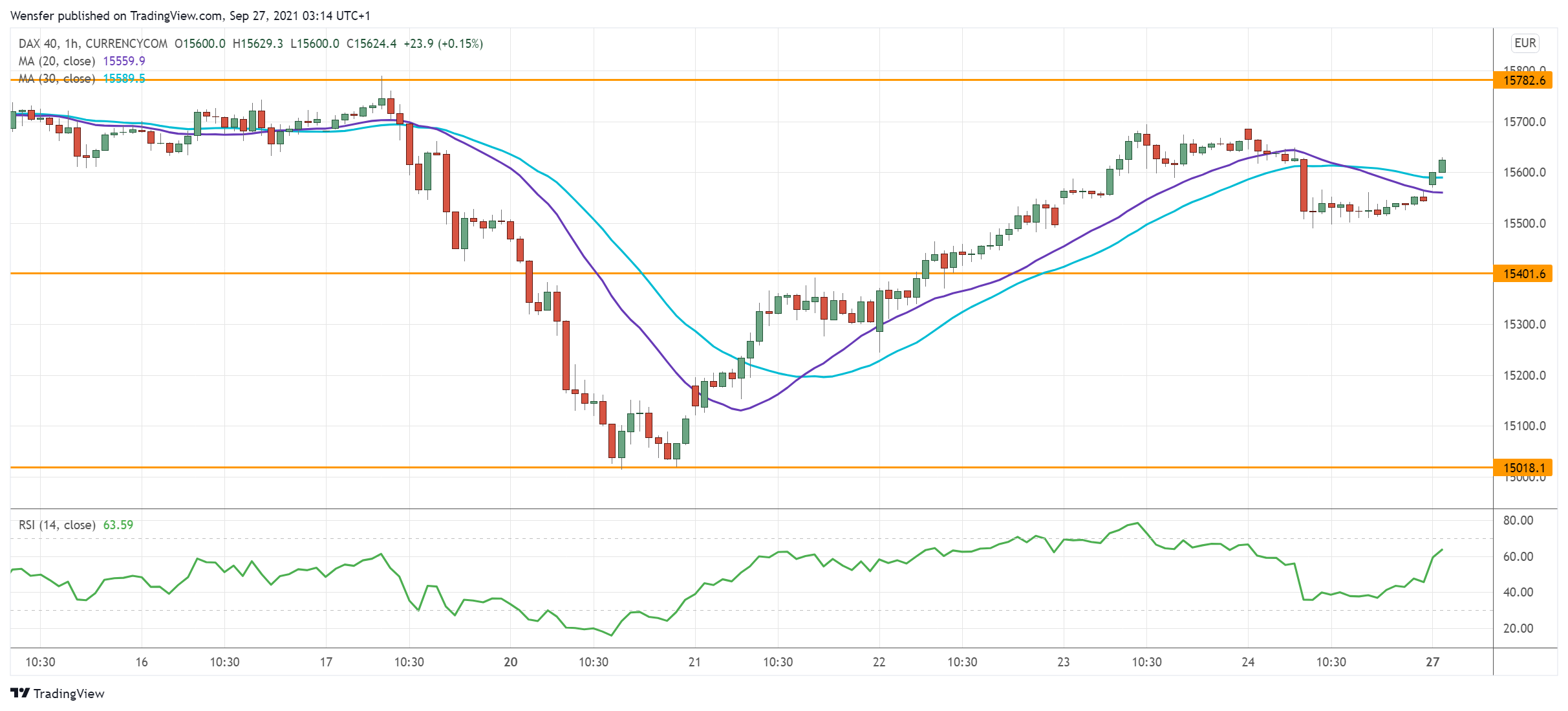The image size is (1568, 711).
Task: Click the RSI (14, close) indicator legend
Action: (x=57, y=525)
